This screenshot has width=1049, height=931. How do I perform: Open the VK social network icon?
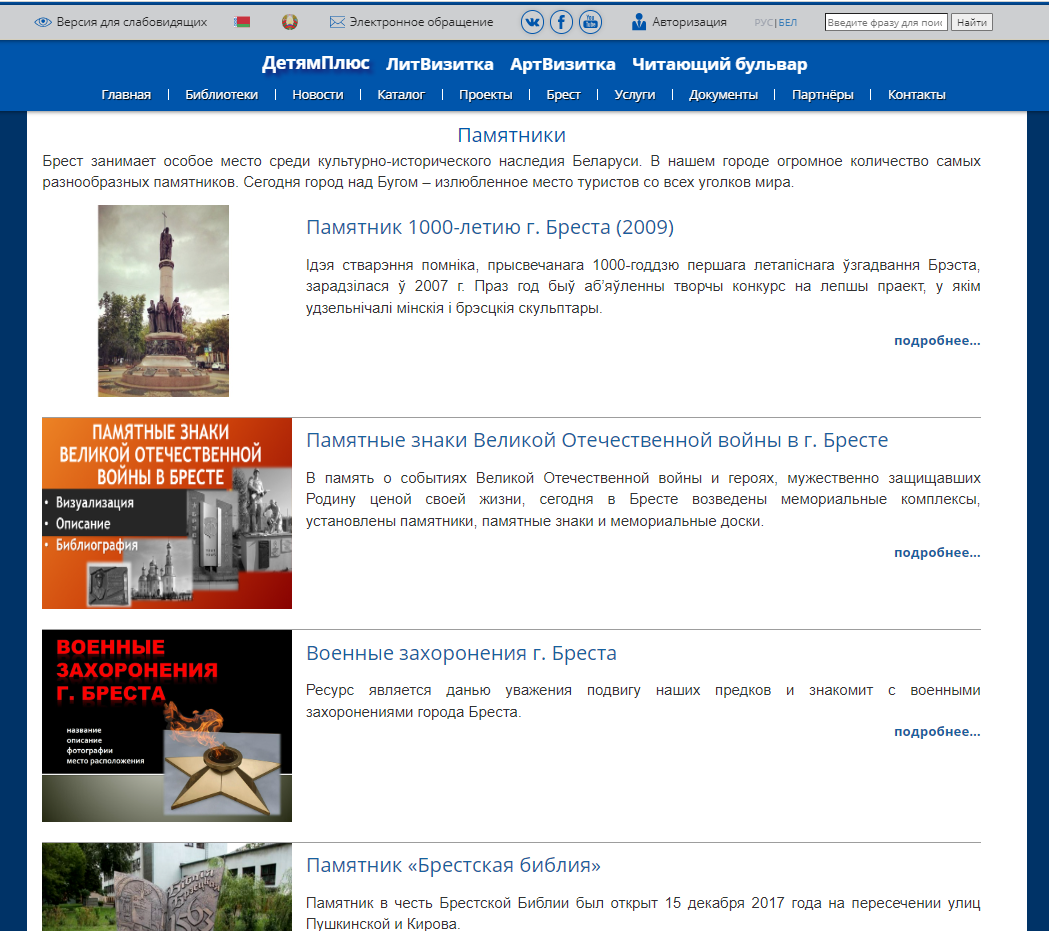click(533, 22)
